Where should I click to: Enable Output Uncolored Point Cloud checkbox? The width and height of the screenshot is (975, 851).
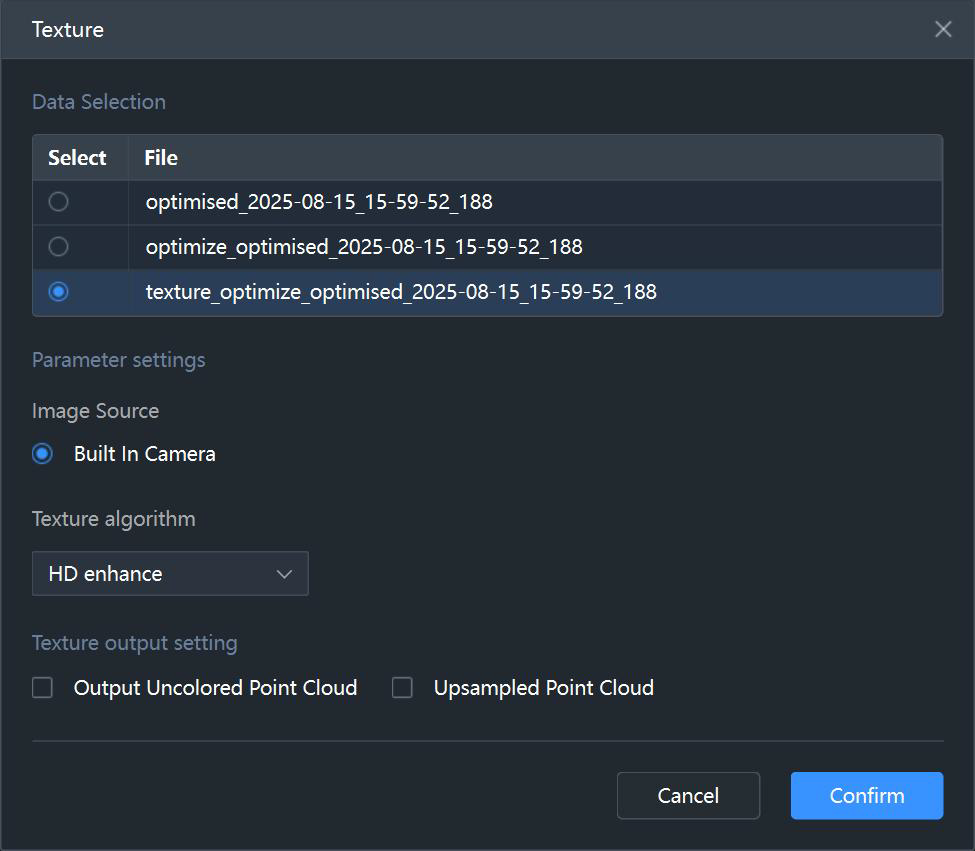tap(42, 688)
